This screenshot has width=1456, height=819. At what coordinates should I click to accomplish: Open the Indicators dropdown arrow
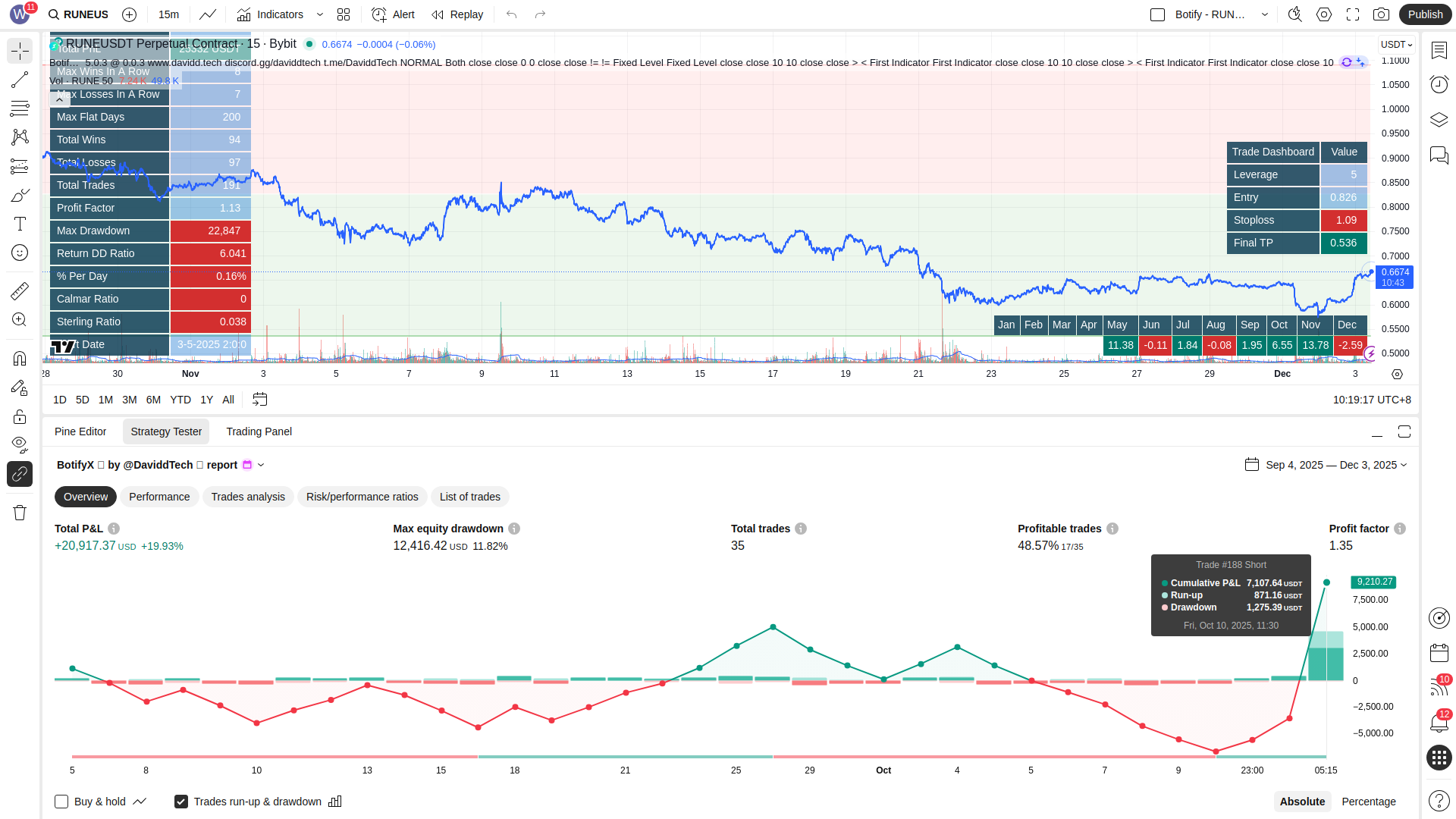[x=320, y=14]
